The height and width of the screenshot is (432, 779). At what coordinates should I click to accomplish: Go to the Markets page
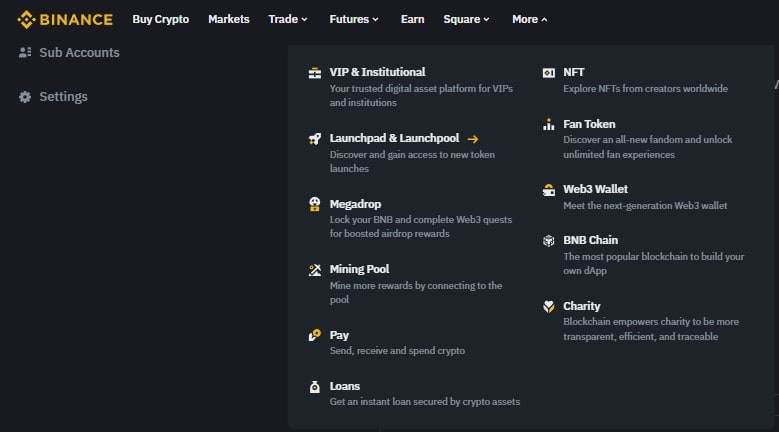(x=229, y=19)
